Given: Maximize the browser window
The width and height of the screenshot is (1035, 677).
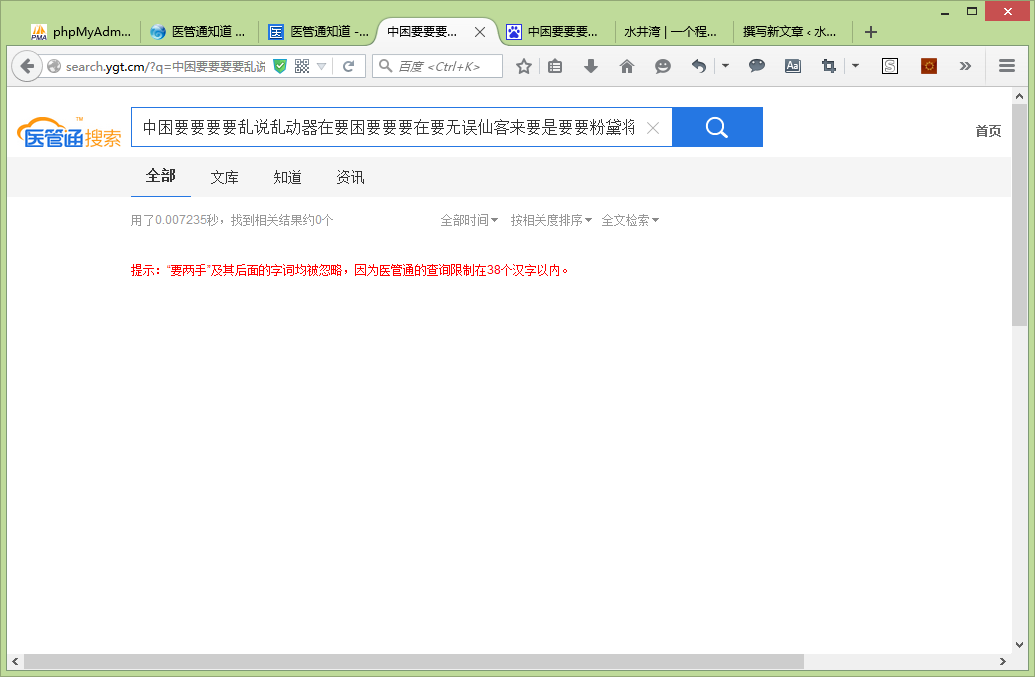Looking at the screenshot, I should coord(972,11).
